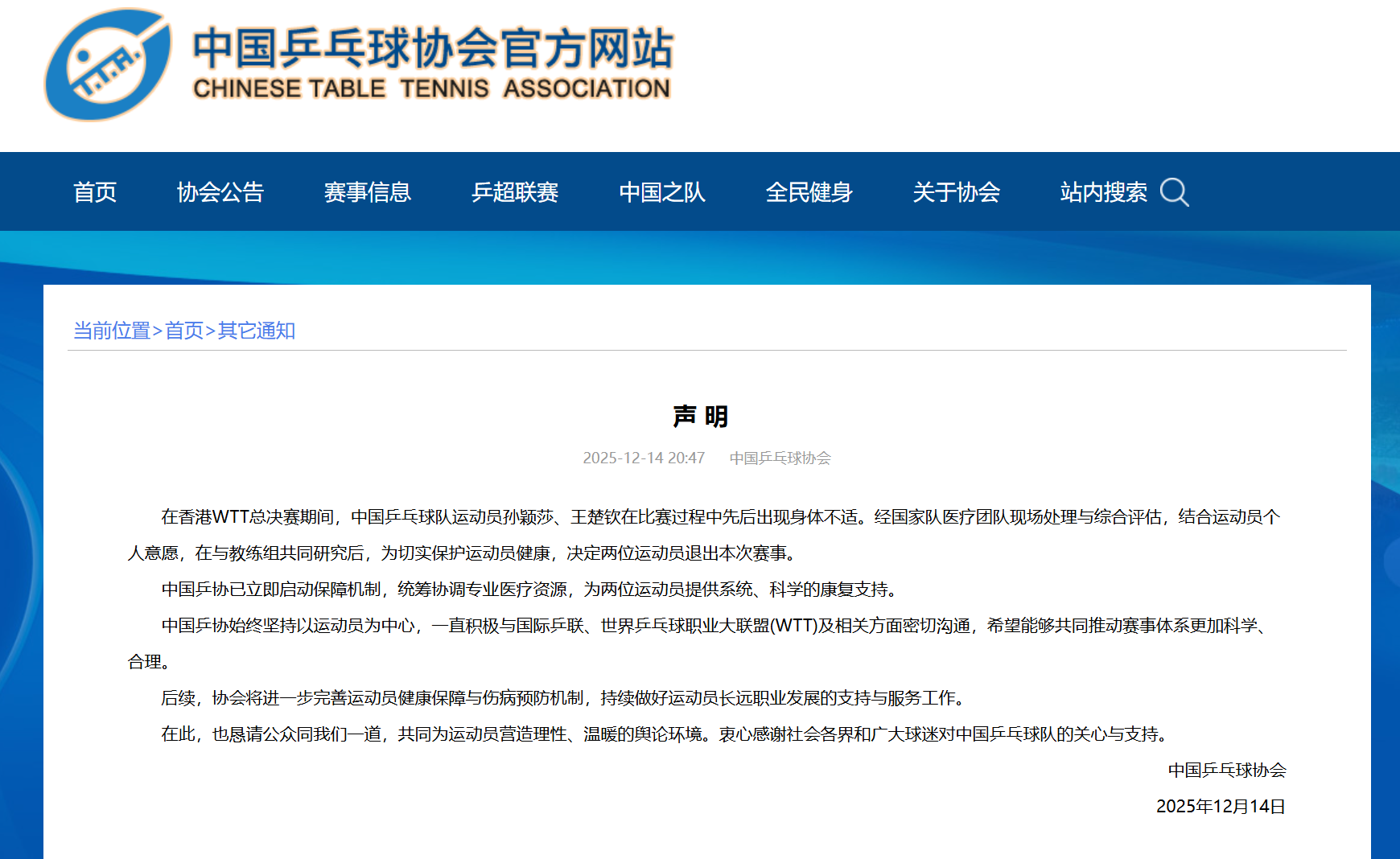
Task: Click the 中国乒乓球协会官方网站 header title
Action: (432, 47)
